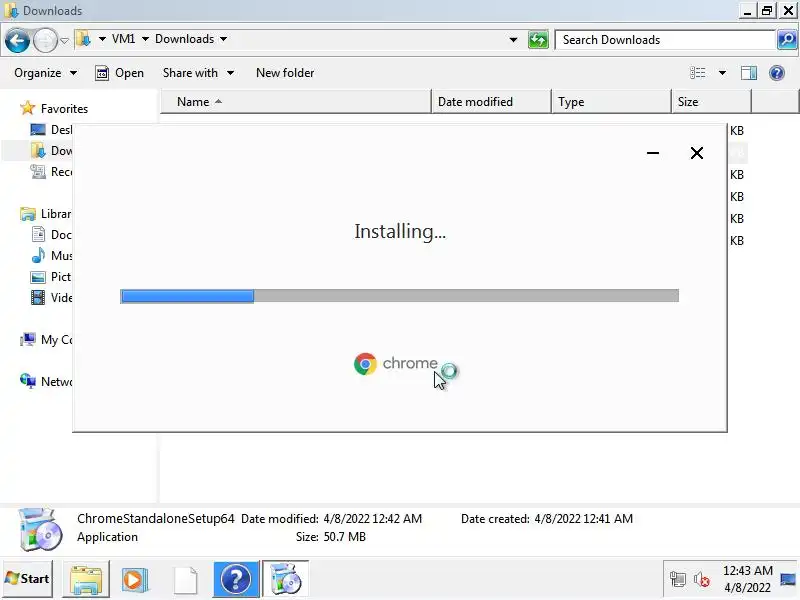Viewport: 800px width, 600px height.
Task: Select Libraries in the navigation pane
Action: 45,213
